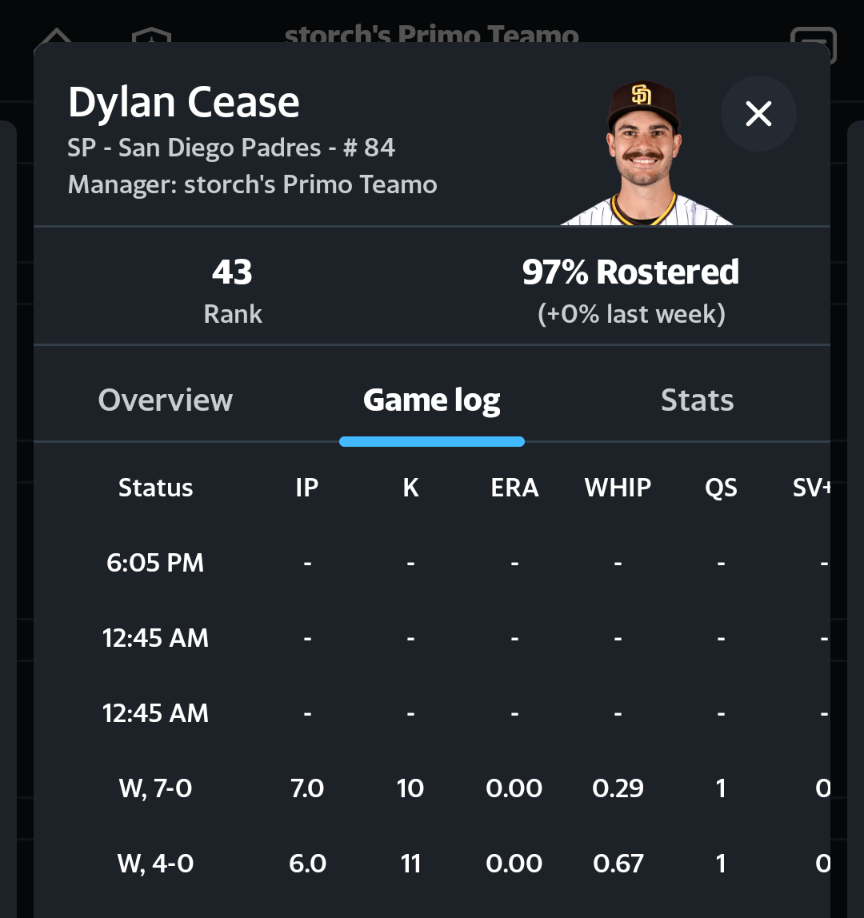Select the K column header

(410, 488)
